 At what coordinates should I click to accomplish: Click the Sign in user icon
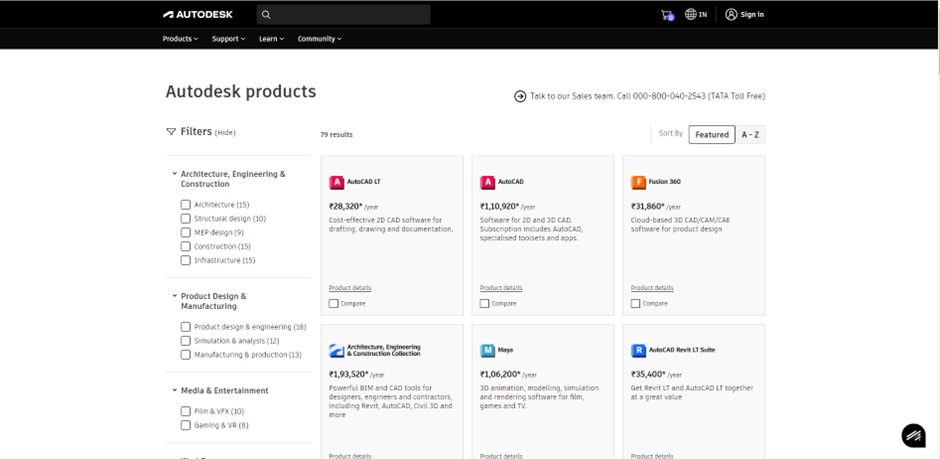click(731, 14)
